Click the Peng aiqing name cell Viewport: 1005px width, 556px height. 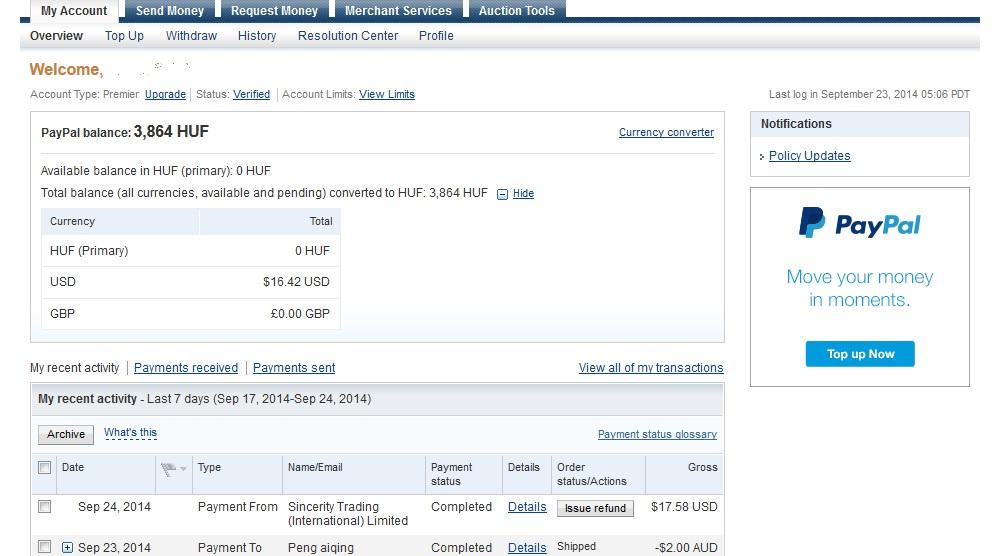click(x=320, y=548)
